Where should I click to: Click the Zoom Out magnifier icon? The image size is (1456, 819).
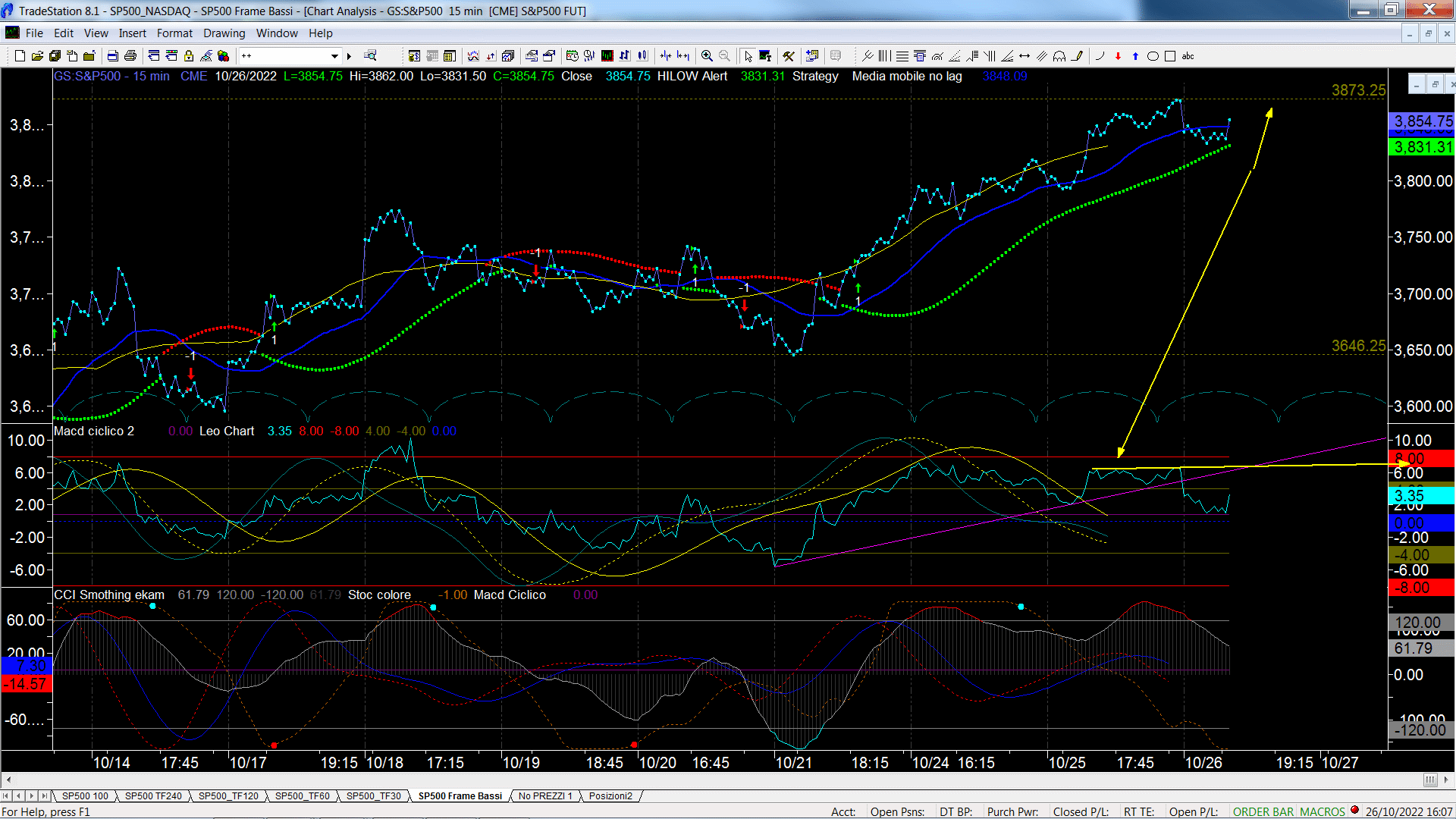tap(724, 56)
